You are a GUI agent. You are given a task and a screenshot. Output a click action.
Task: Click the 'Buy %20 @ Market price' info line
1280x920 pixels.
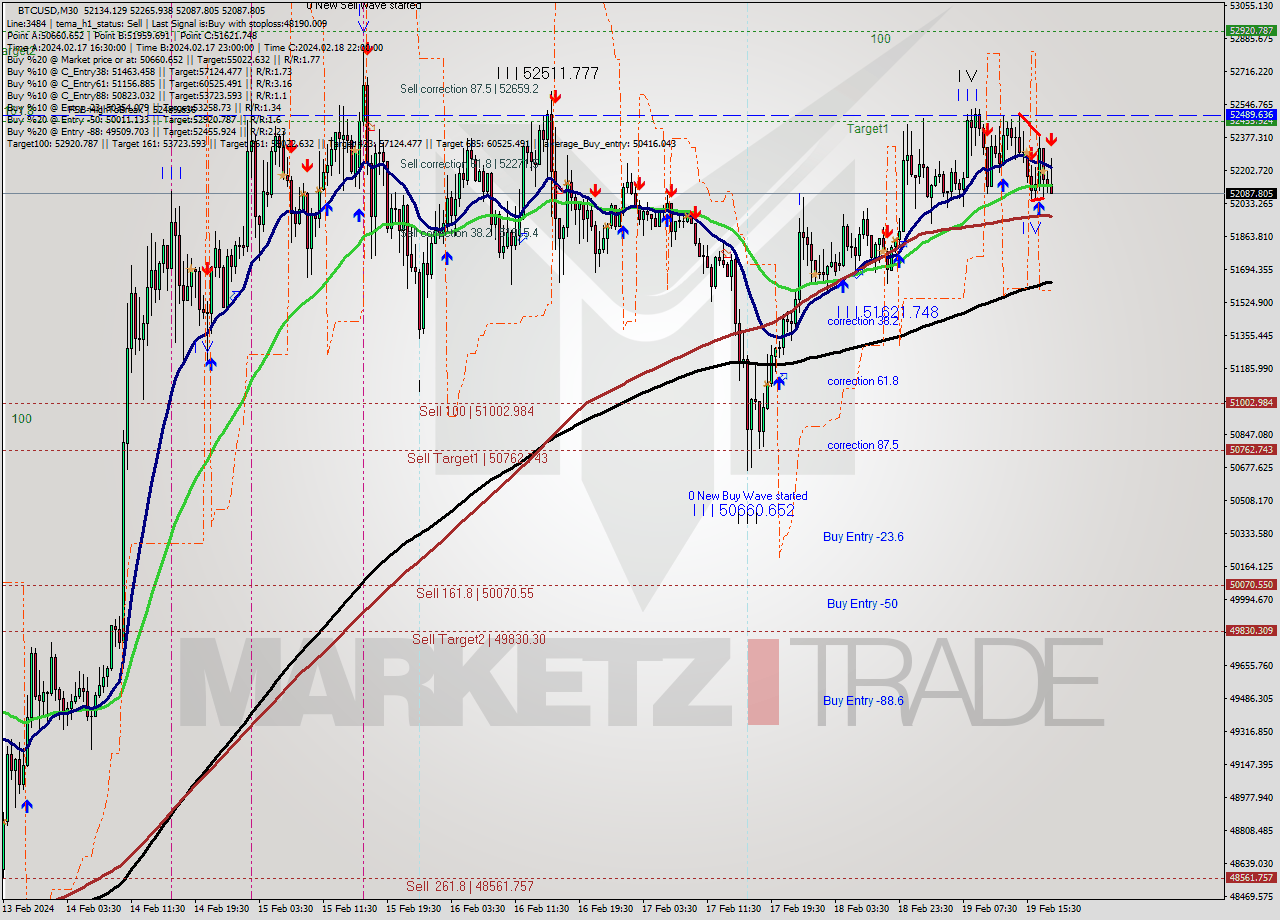coord(164,59)
